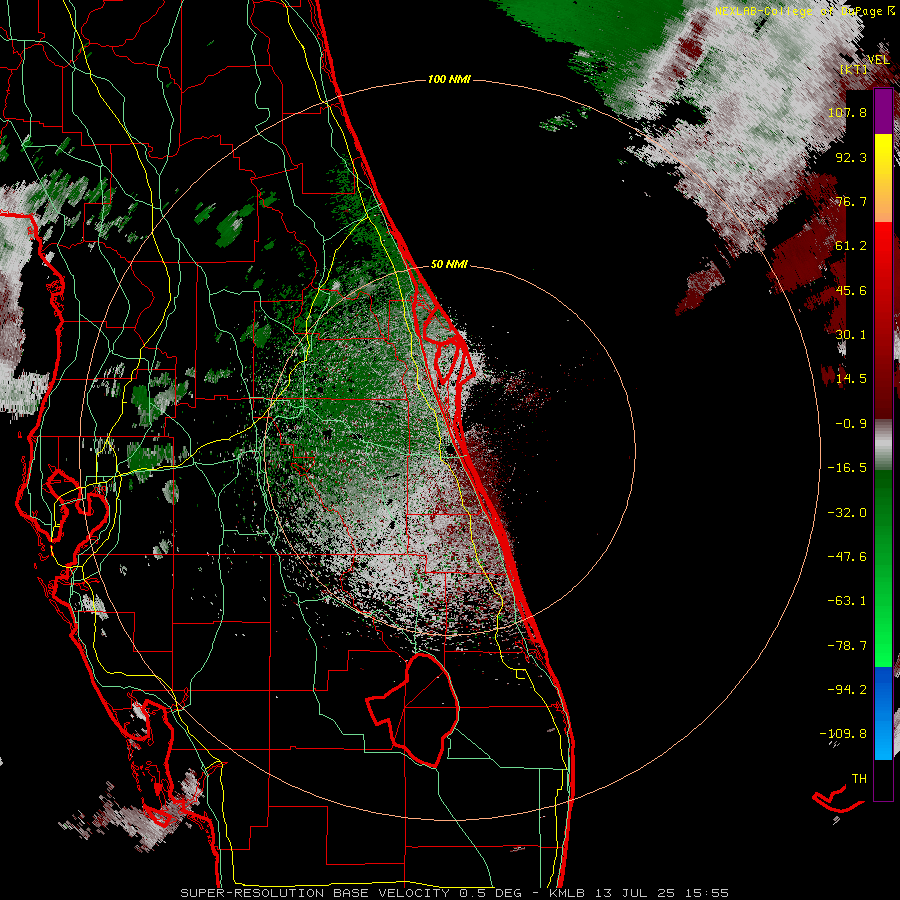Click the 76.7 velocity scale value
900x900 pixels.
[x=851, y=201]
